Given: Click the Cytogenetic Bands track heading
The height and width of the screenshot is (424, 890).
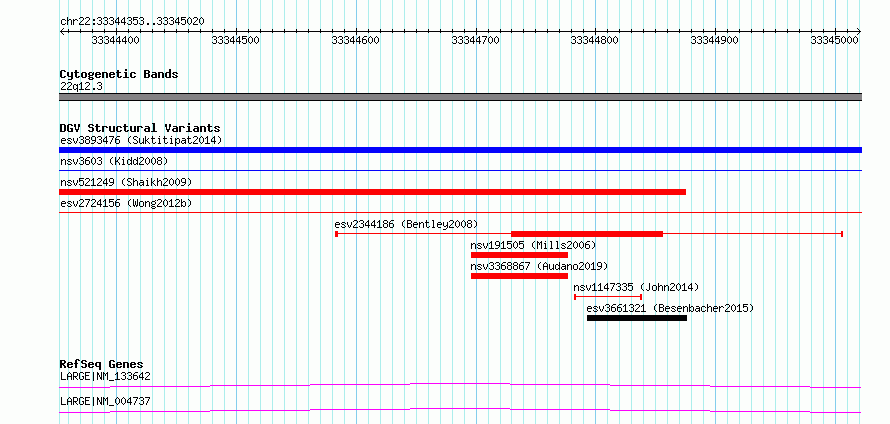Looking at the screenshot, I should coord(119,74).
